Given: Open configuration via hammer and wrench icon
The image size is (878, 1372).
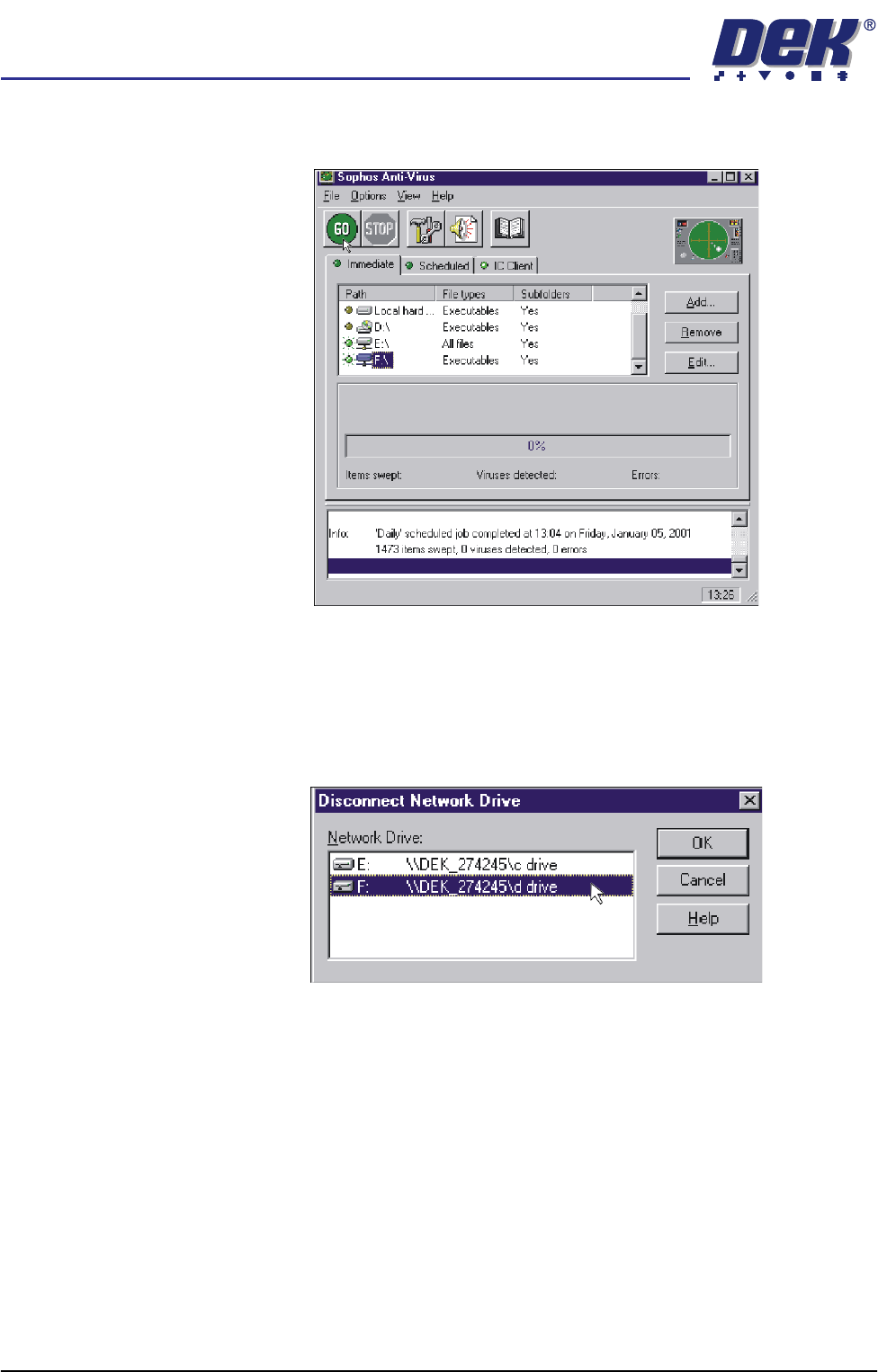Looking at the screenshot, I should point(426,229).
